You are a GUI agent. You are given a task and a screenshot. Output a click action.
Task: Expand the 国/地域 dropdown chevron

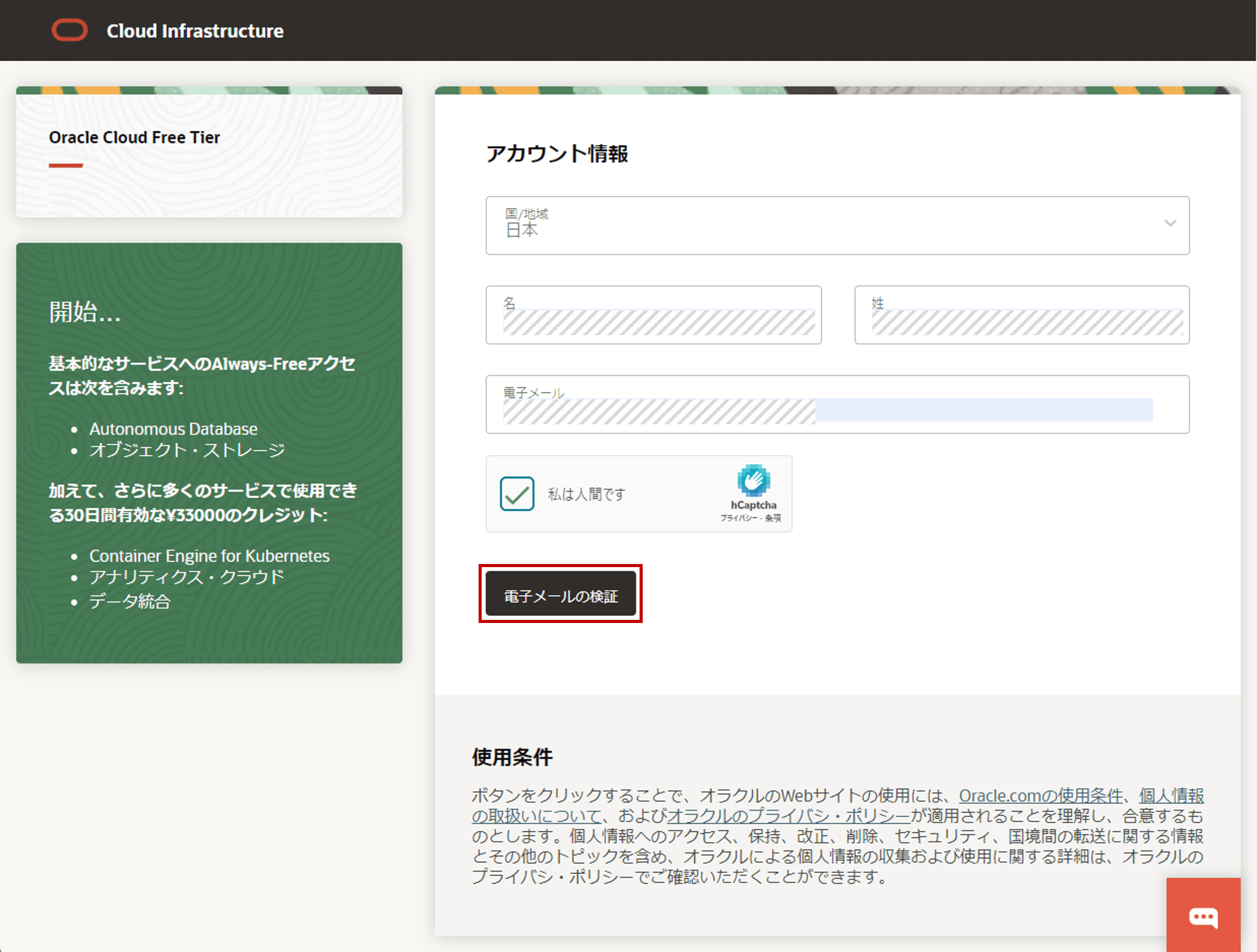pos(1170,223)
